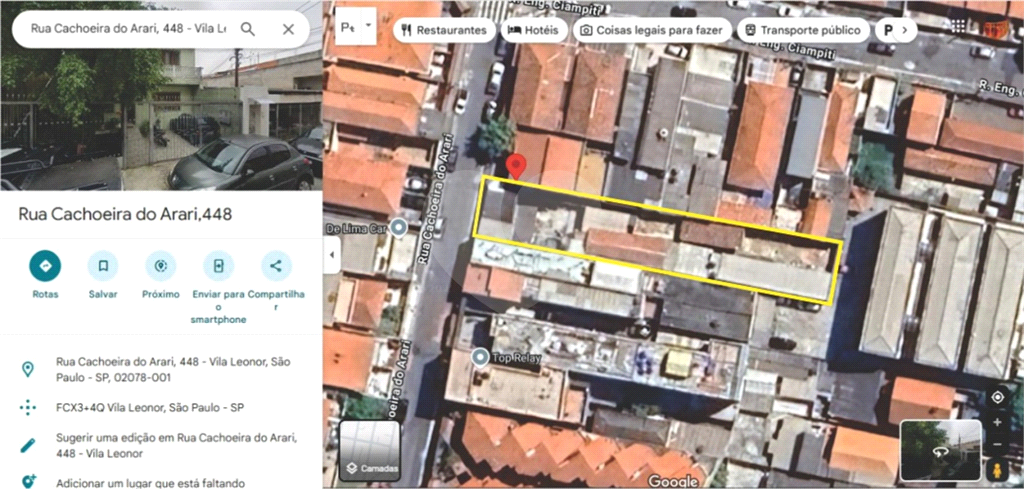Select the Restaurantes category chip
The image size is (1024, 489).
444,30
